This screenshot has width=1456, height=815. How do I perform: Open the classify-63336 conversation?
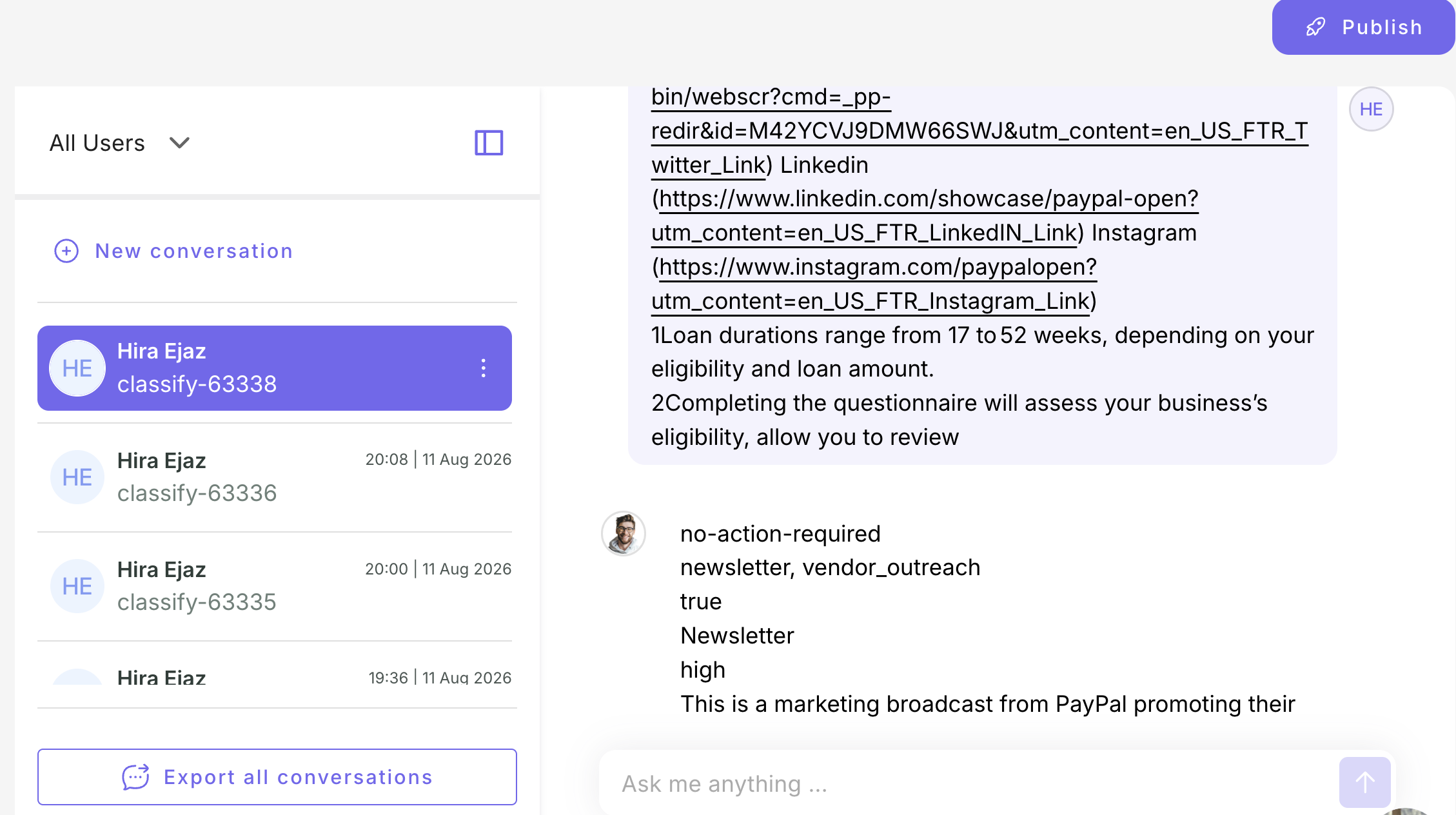275,477
